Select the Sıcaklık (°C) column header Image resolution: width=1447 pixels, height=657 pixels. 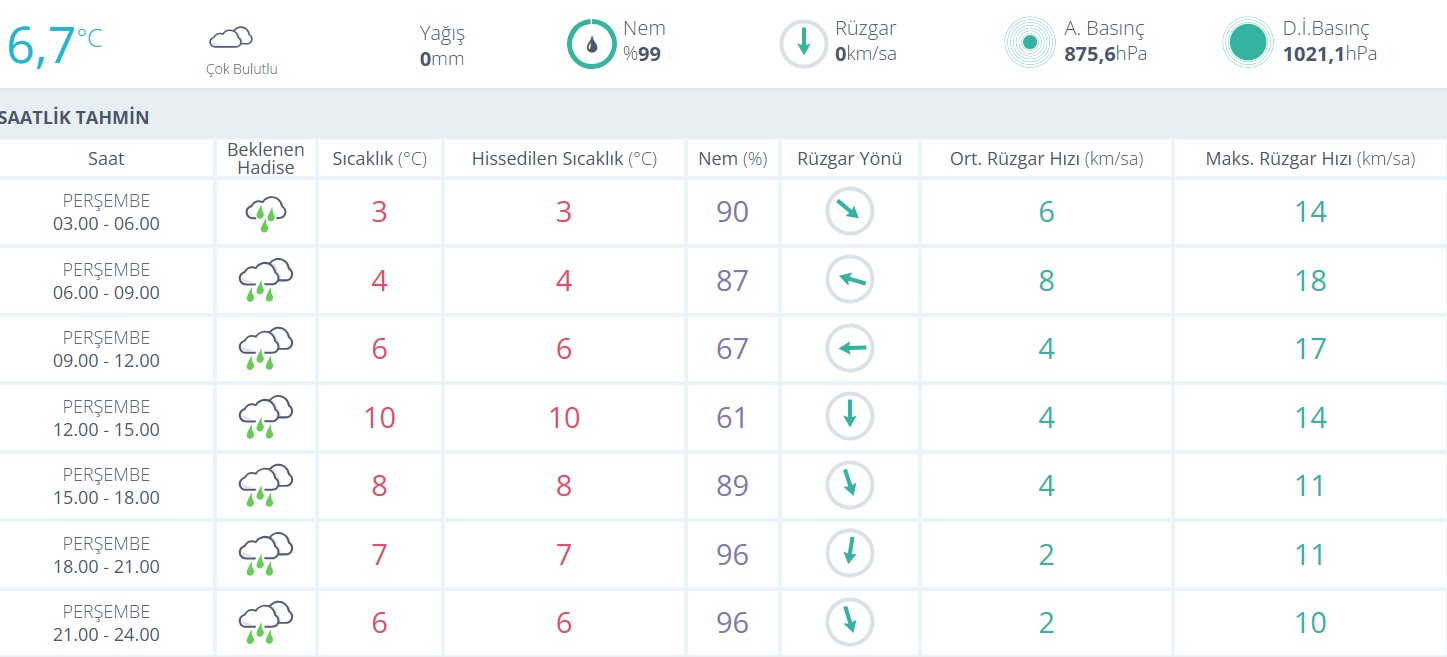(379, 159)
